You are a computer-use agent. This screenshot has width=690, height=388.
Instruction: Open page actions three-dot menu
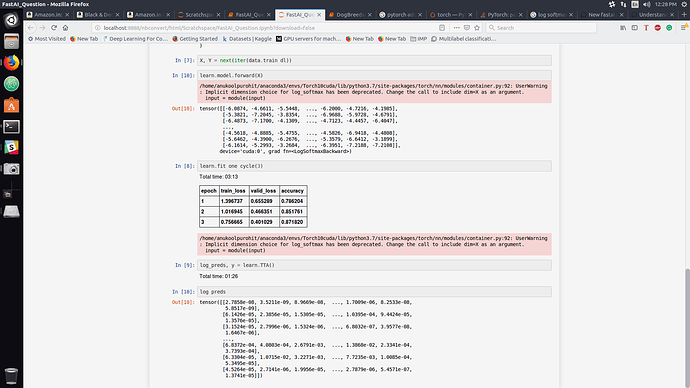[456, 28]
